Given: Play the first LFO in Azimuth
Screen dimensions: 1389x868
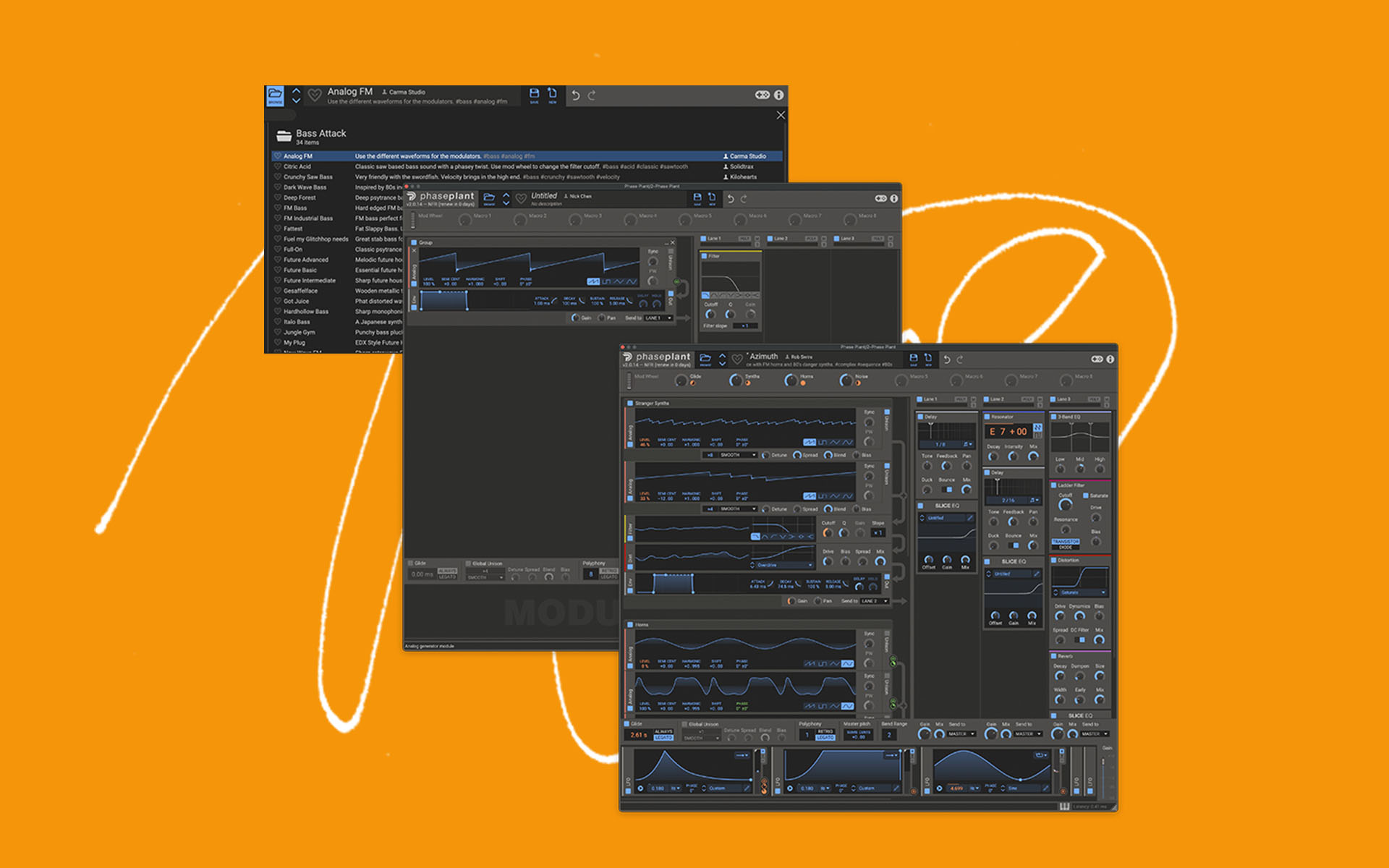Looking at the screenshot, I should tap(640, 788).
